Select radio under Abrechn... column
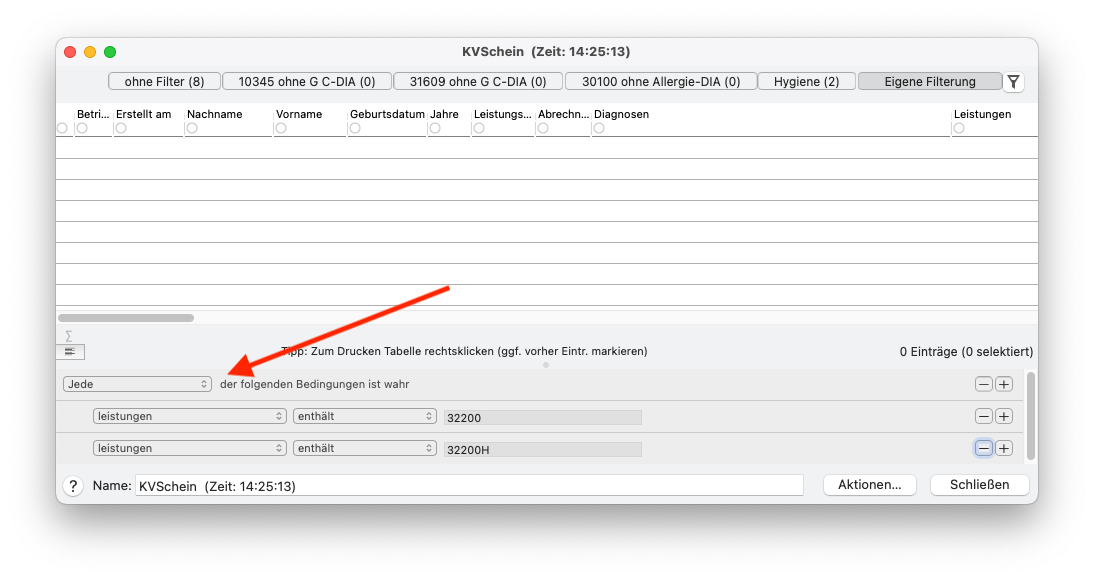This screenshot has height=578, width=1094. click(x=543, y=128)
